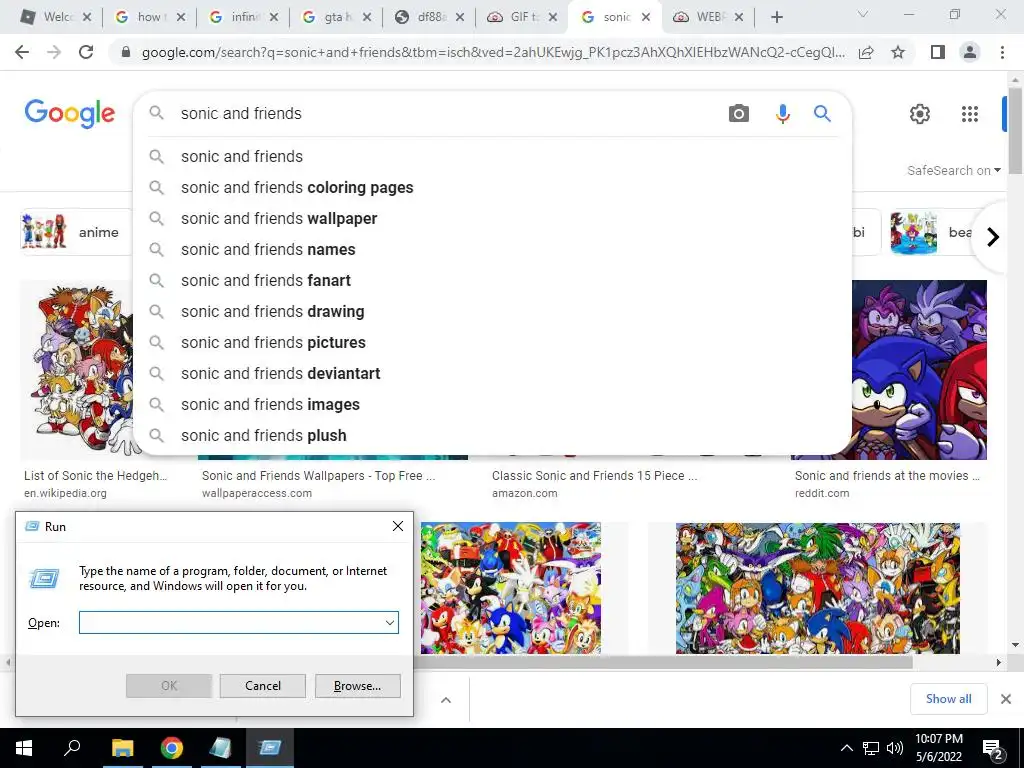Viewport: 1024px width, 768px height.
Task: Open File Explorer from the taskbar
Action: pyautogui.click(x=122, y=748)
